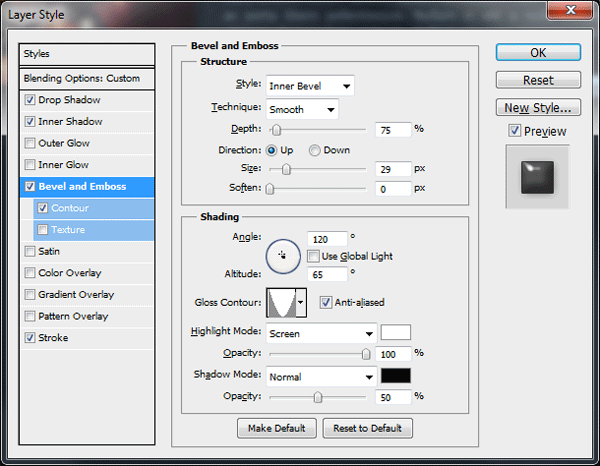Viewport: 600px width, 466px height.
Task: Click the Size value field showing 29
Action: click(x=393, y=169)
